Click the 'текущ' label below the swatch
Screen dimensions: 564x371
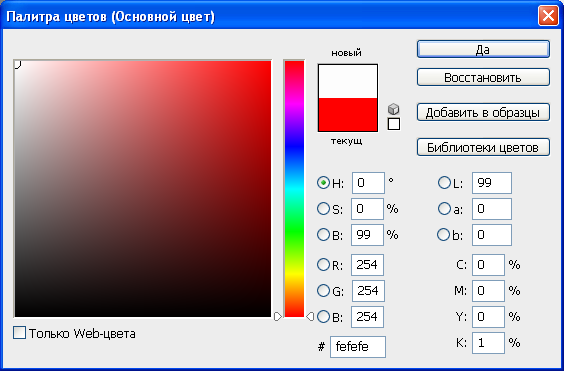[x=346, y=141]
